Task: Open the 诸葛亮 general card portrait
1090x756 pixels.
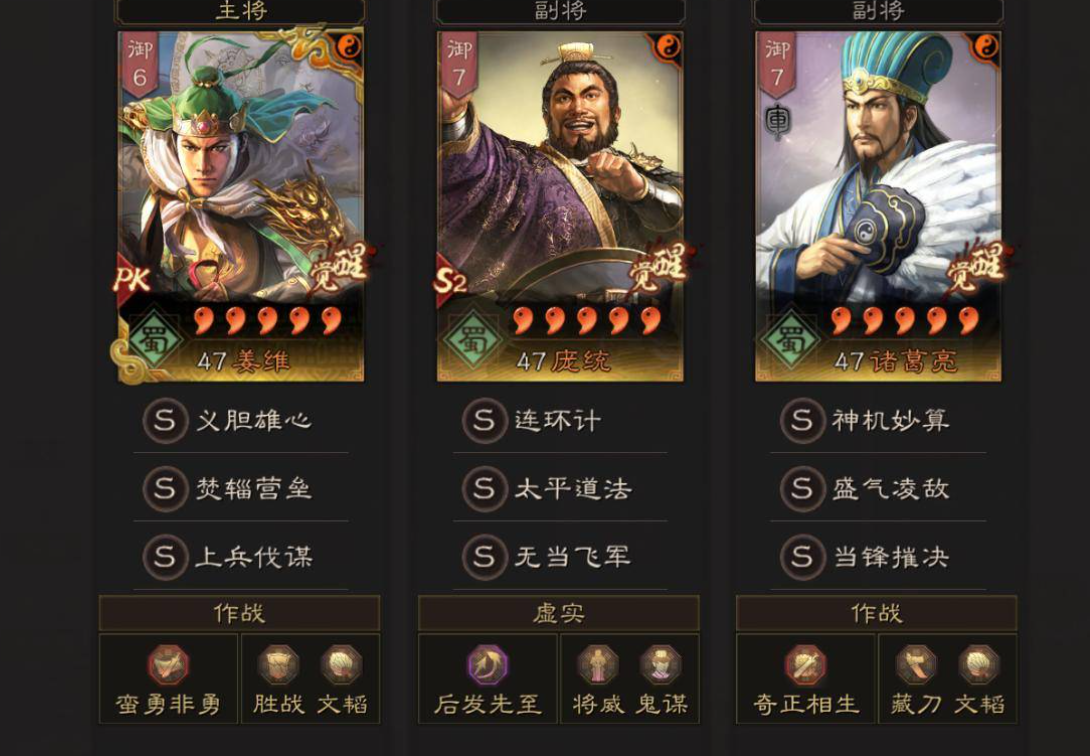Action: tap(878, 206)
